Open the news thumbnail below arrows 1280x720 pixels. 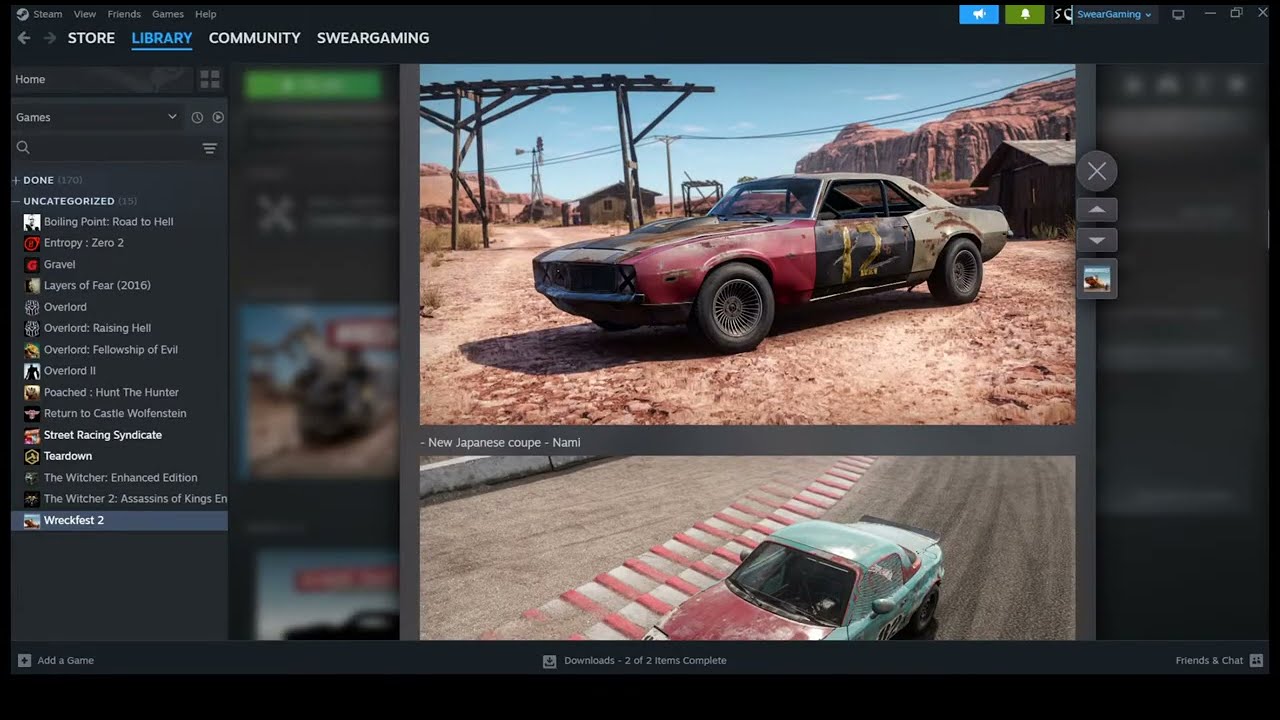click(x=1097, y=279)
